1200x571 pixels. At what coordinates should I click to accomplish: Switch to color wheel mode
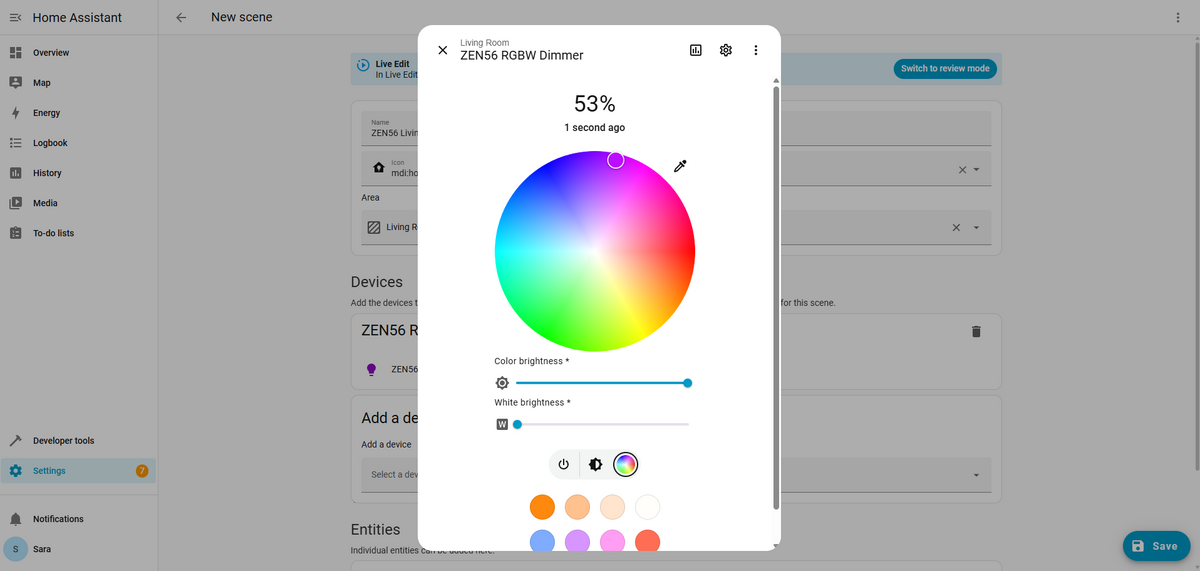point(626,464)
